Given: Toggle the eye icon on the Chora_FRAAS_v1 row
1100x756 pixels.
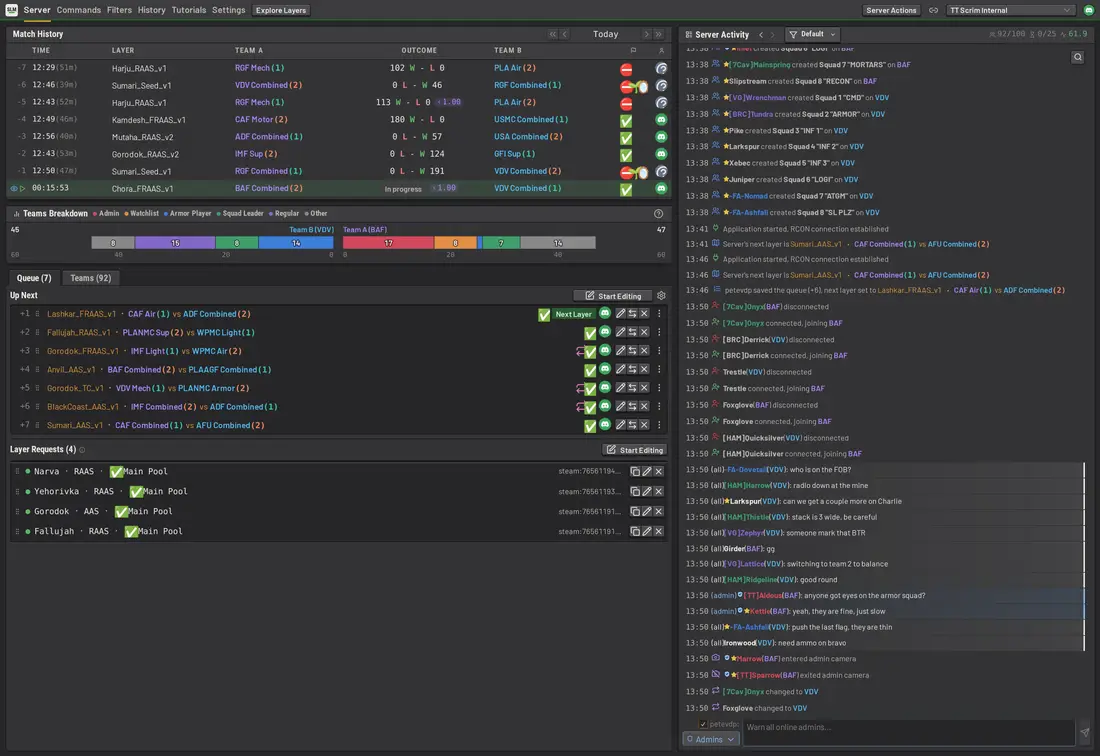Looking at the screenshot, I should coord(13,188).
